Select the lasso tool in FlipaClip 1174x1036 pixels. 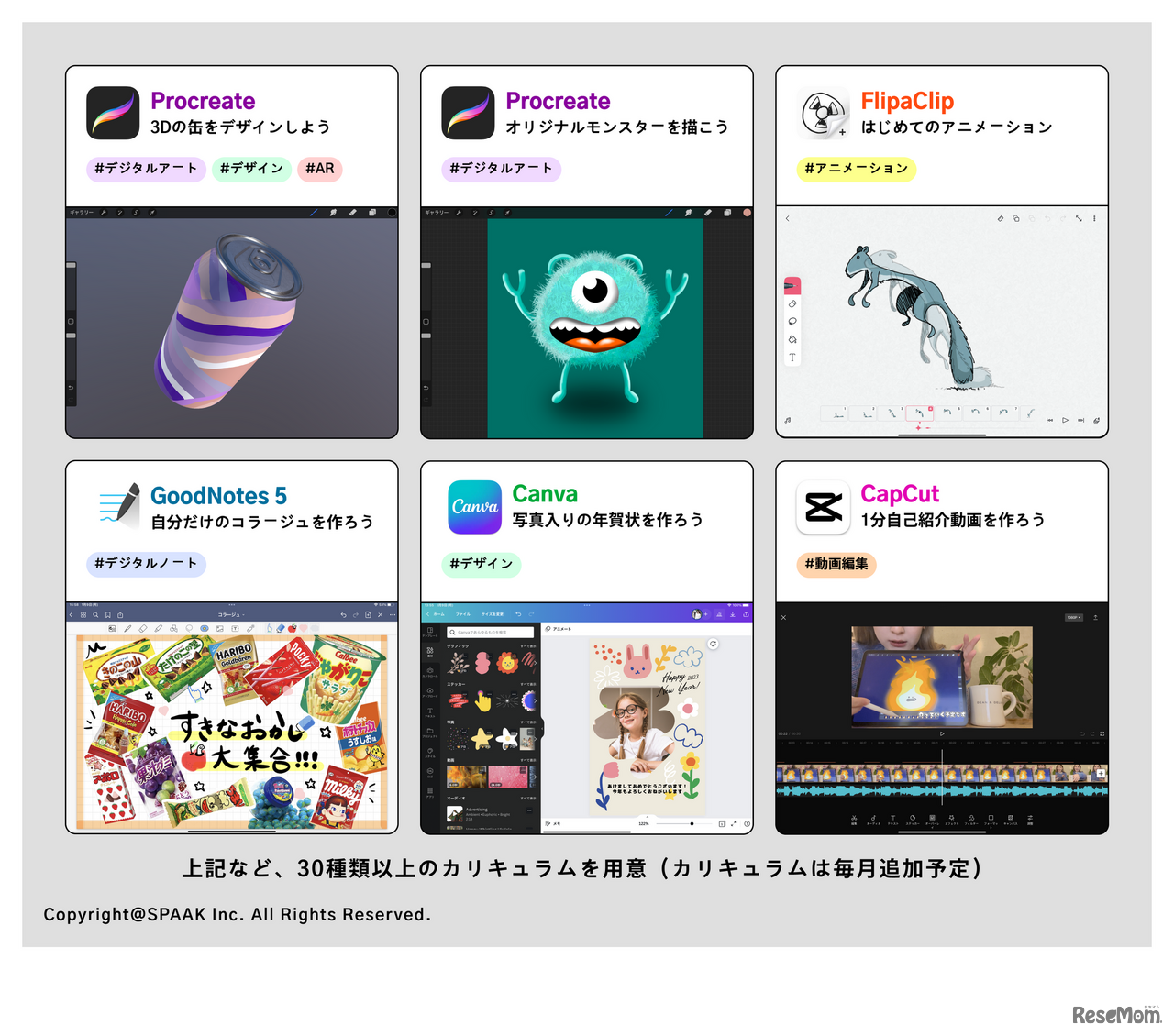792,321
